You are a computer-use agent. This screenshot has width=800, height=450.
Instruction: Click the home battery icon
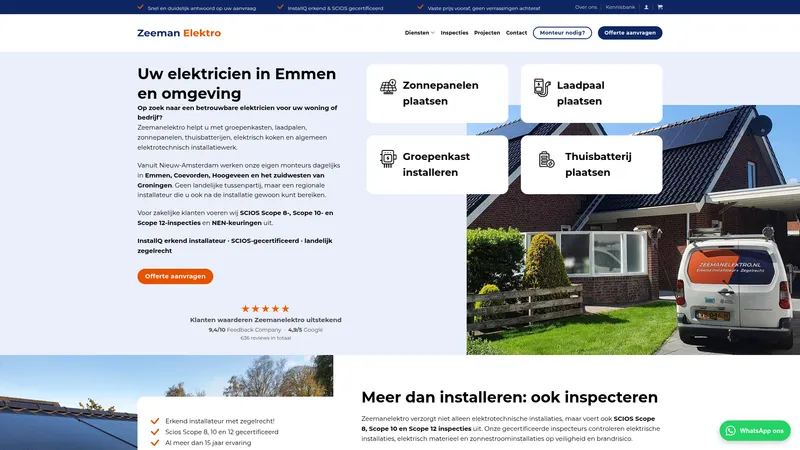click(546, 159)
